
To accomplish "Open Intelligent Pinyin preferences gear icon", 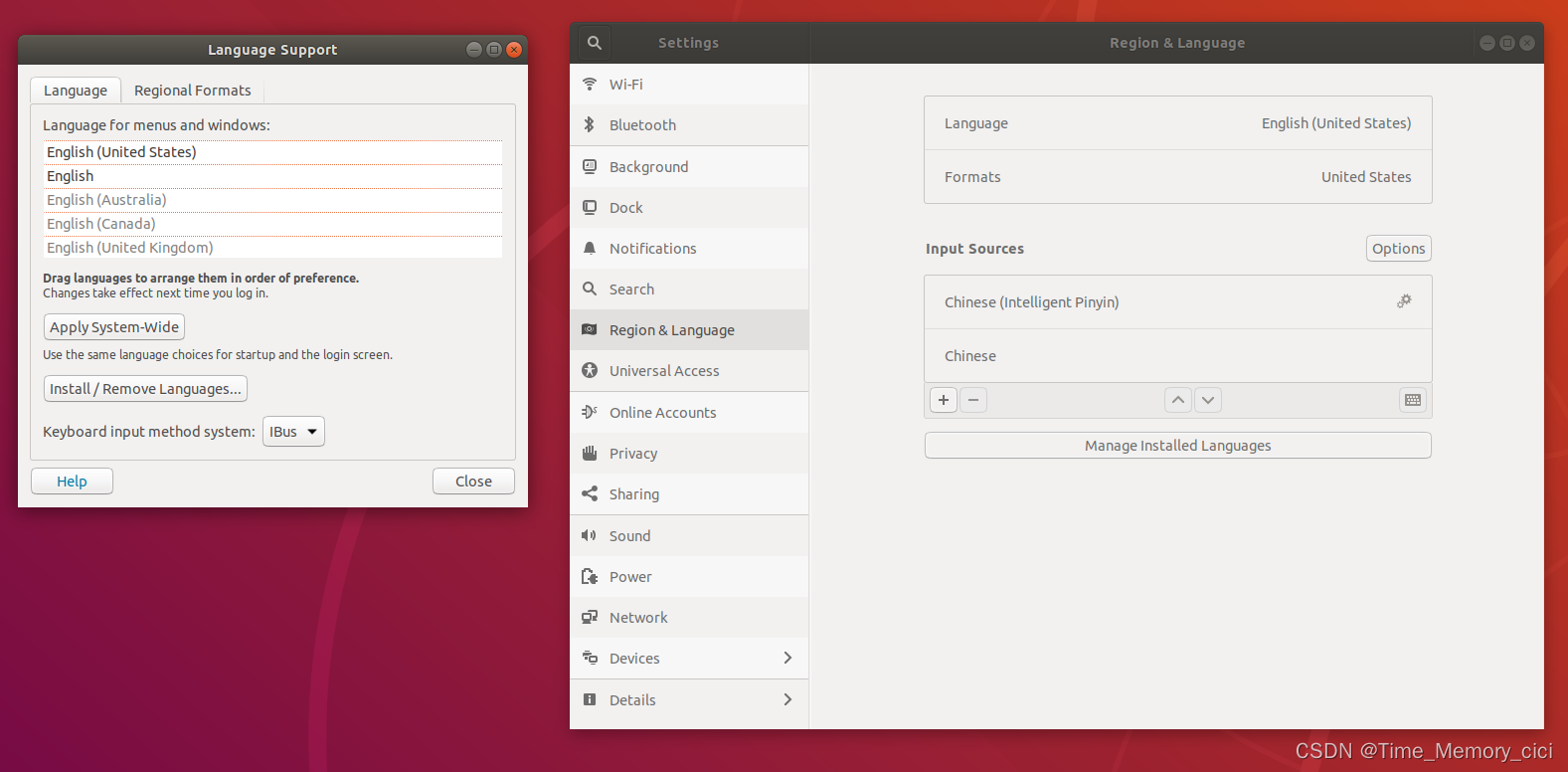I will [x=1404, y=300].
